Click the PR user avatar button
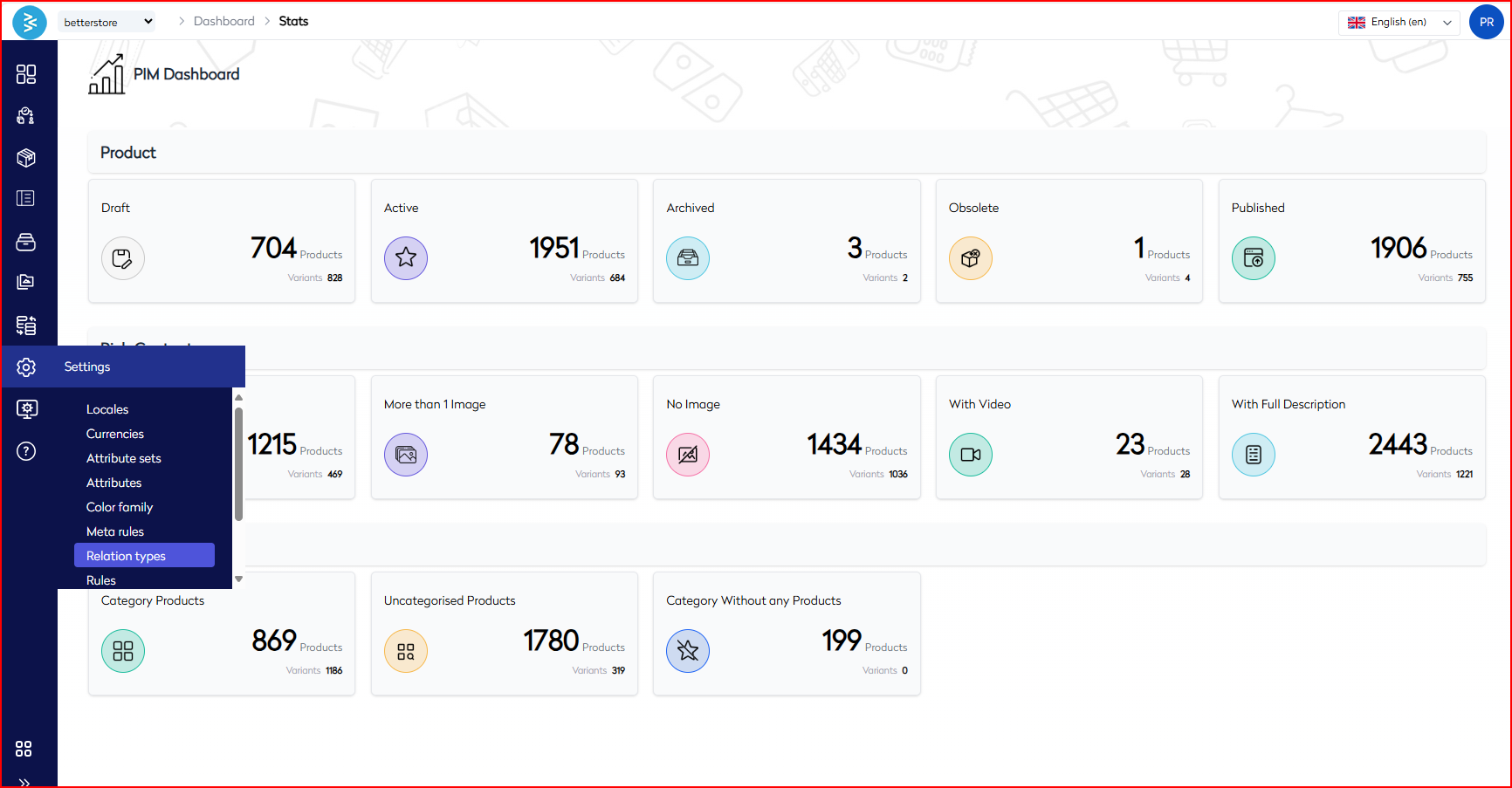Viewport: 1512px width, 788px height. point(1486,23)
